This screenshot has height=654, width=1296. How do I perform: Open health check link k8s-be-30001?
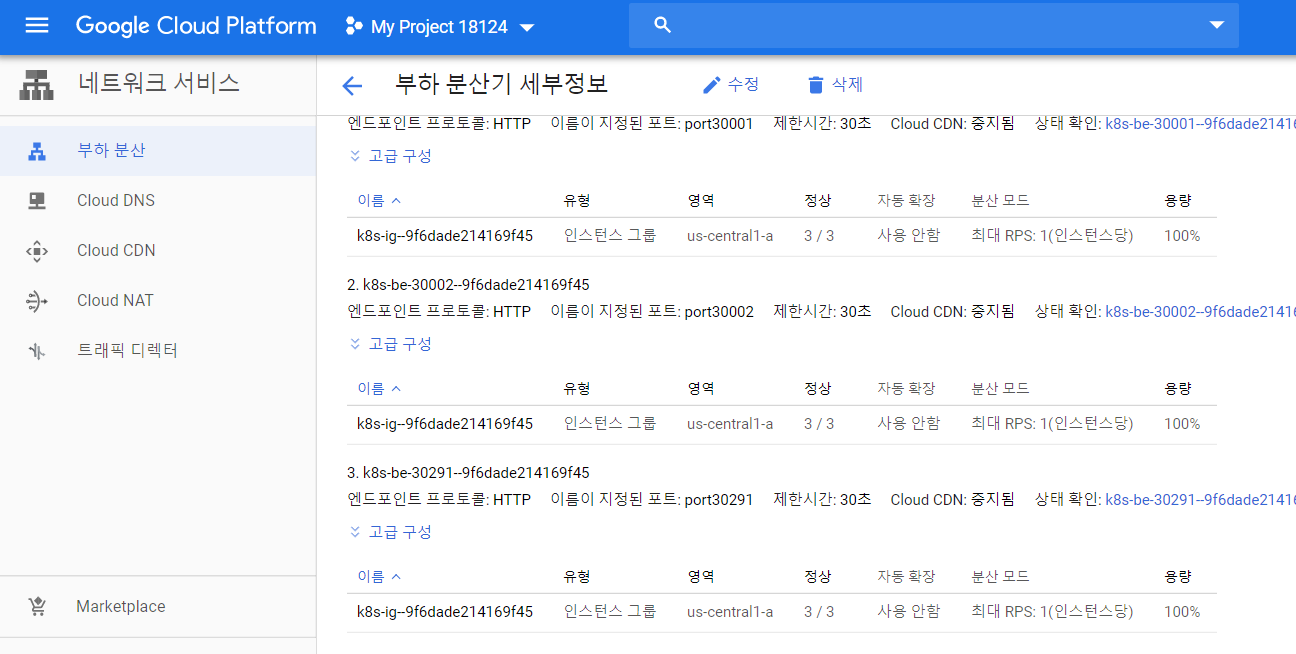1200,123
